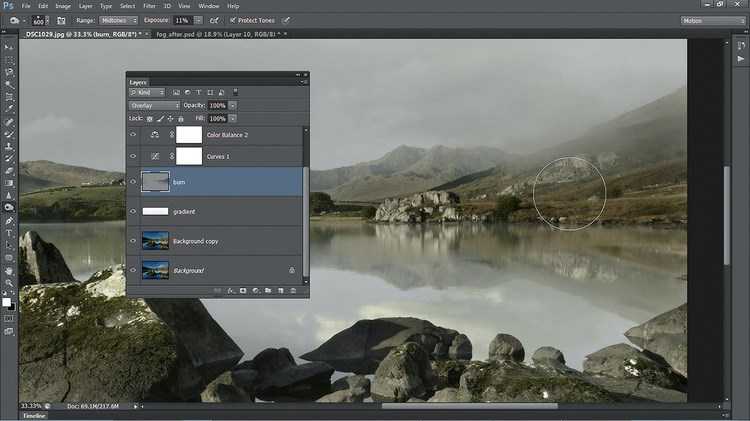Image resolution: width=750 pixels, height=421 pixels.
Task: Hide the Color Balance 2 layer
Action: click(133, 134)
